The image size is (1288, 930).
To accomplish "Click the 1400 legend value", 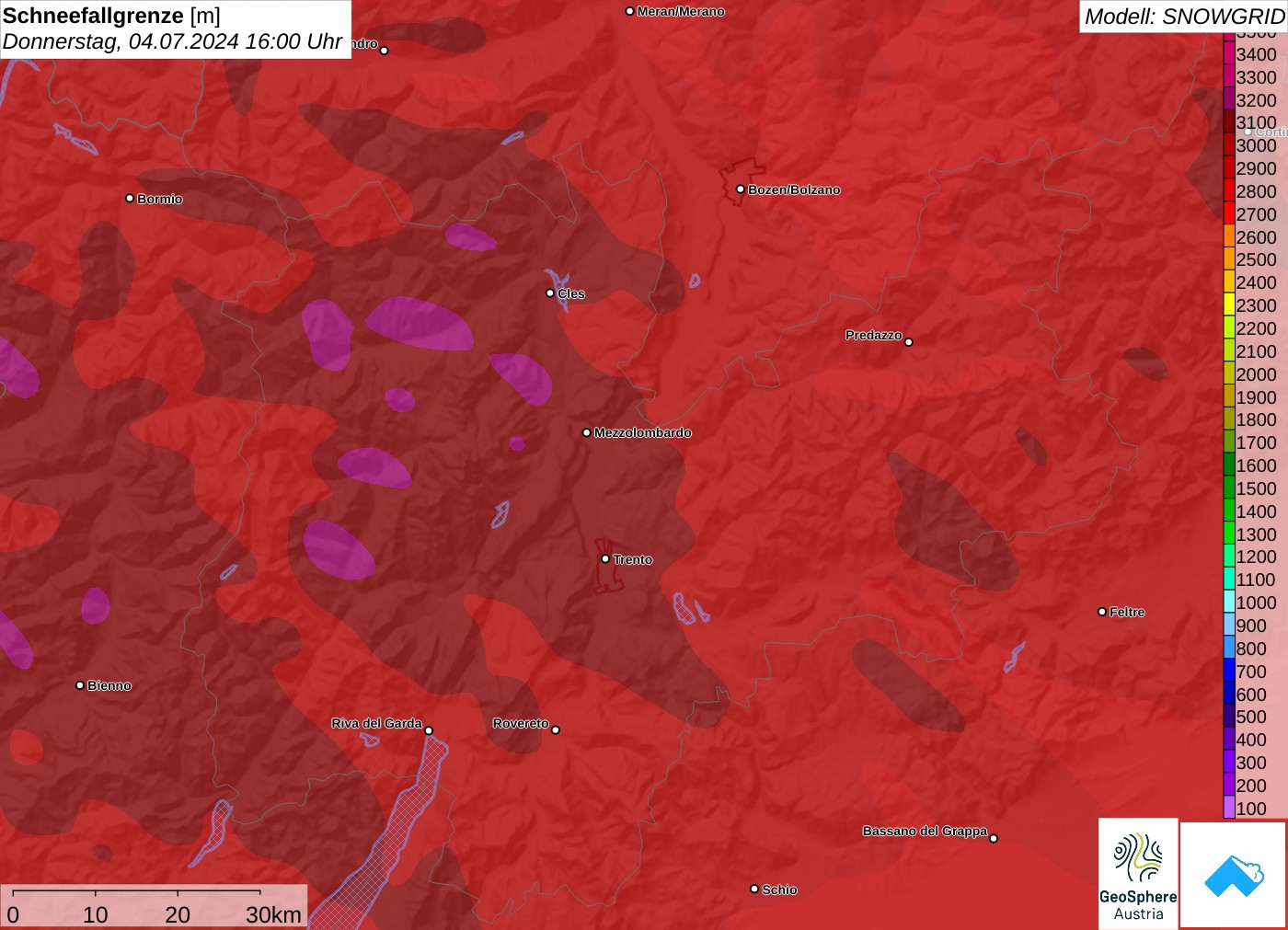I will (x=1257, y=511).
